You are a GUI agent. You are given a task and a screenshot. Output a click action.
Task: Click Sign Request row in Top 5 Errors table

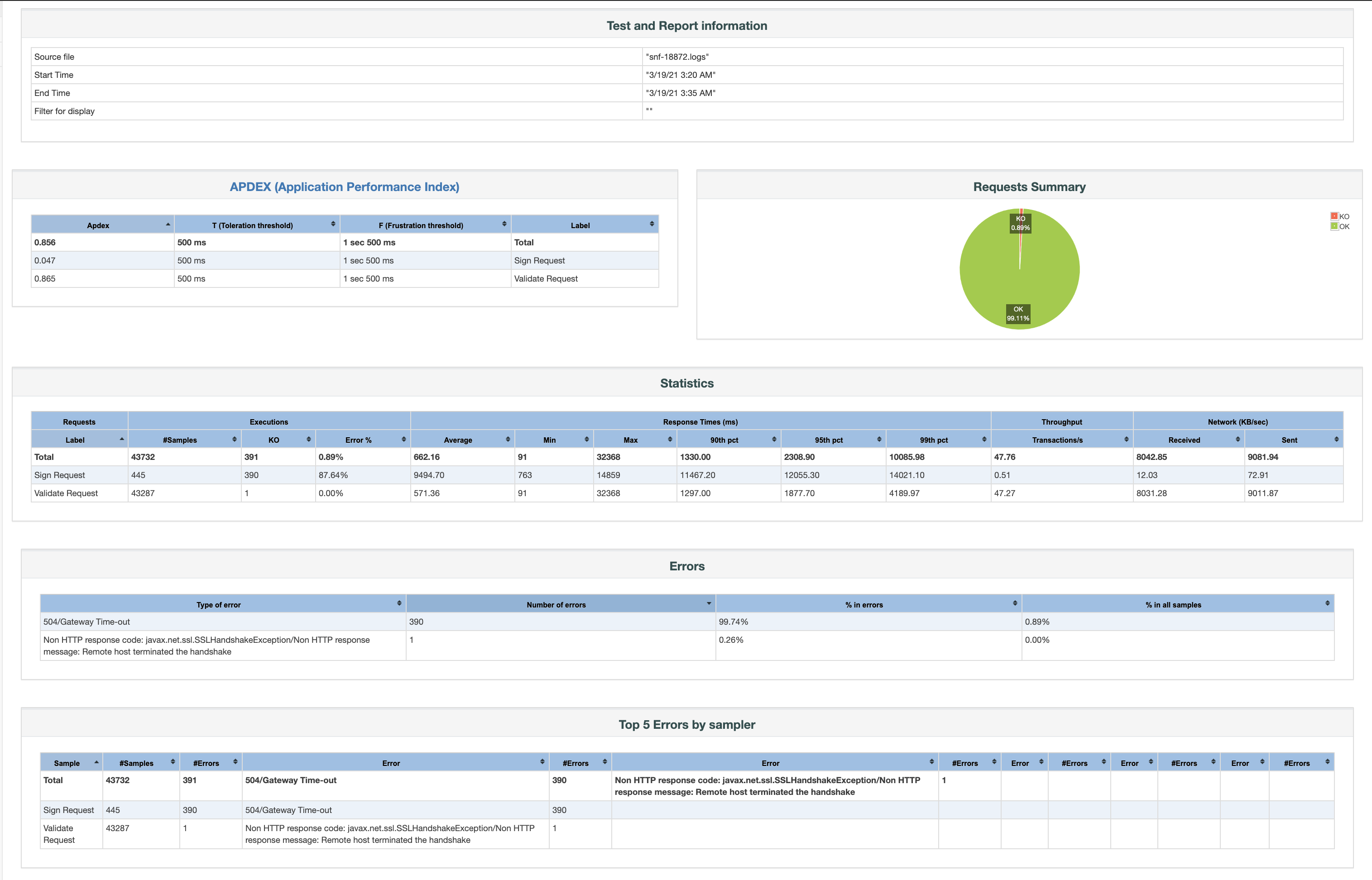[x=687, y=810]
